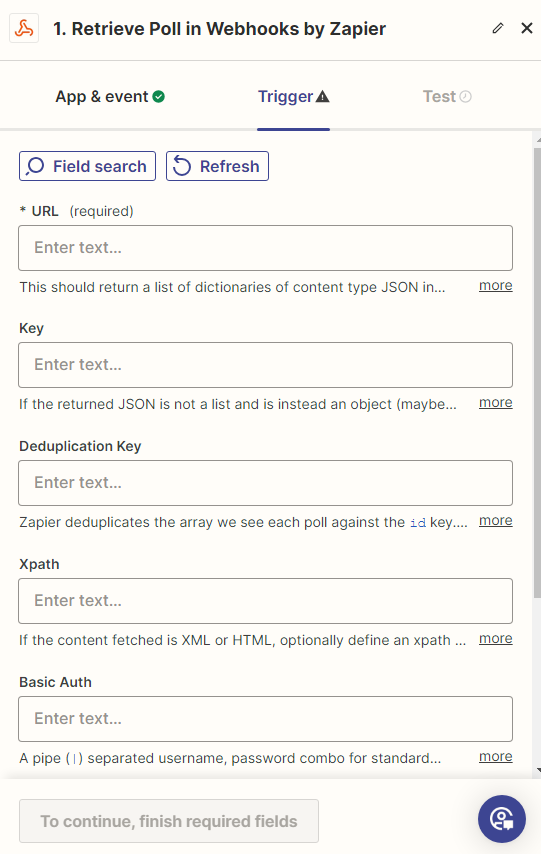
Task: Open the help chat bubble icon
Action: coord(502,819)
